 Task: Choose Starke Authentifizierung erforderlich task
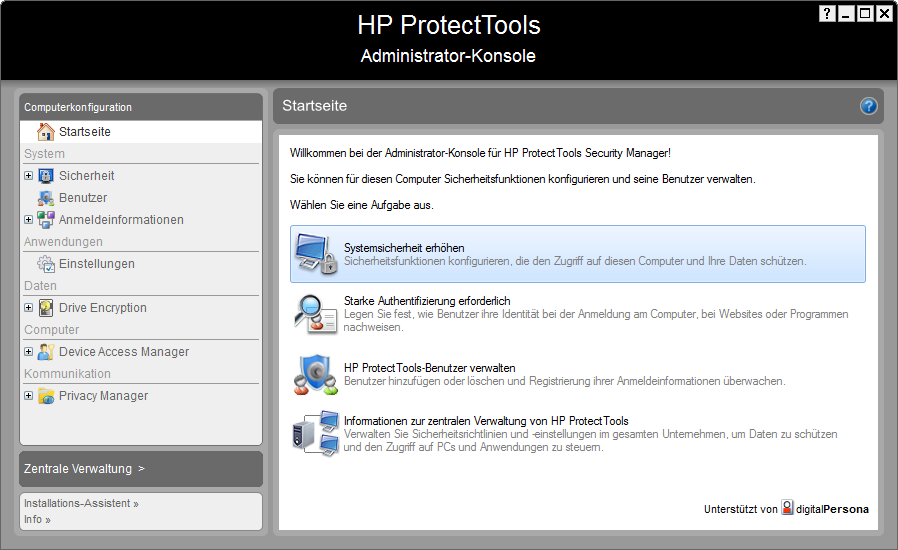pyautogui.click(x=578, y=313)
